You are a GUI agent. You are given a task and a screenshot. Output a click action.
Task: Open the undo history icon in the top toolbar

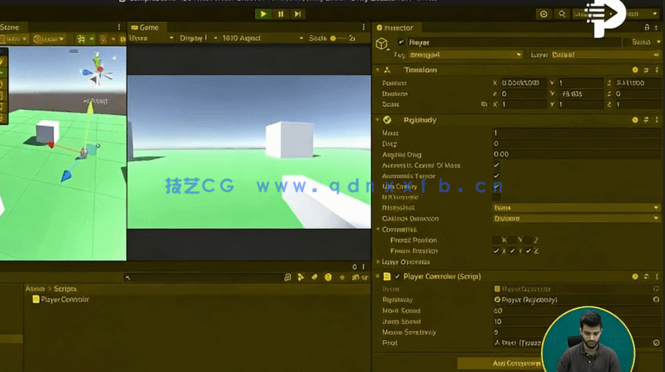(x=543, y=14)
